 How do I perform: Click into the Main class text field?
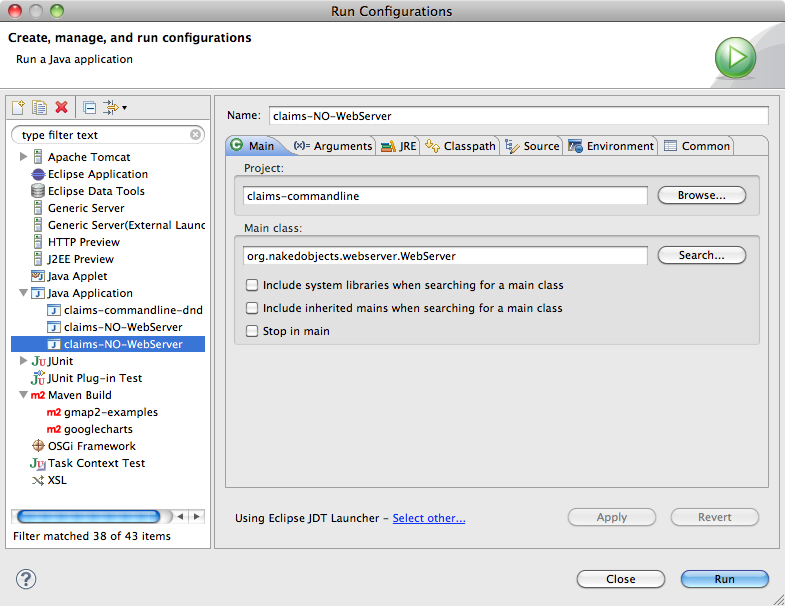coord(446,256)
